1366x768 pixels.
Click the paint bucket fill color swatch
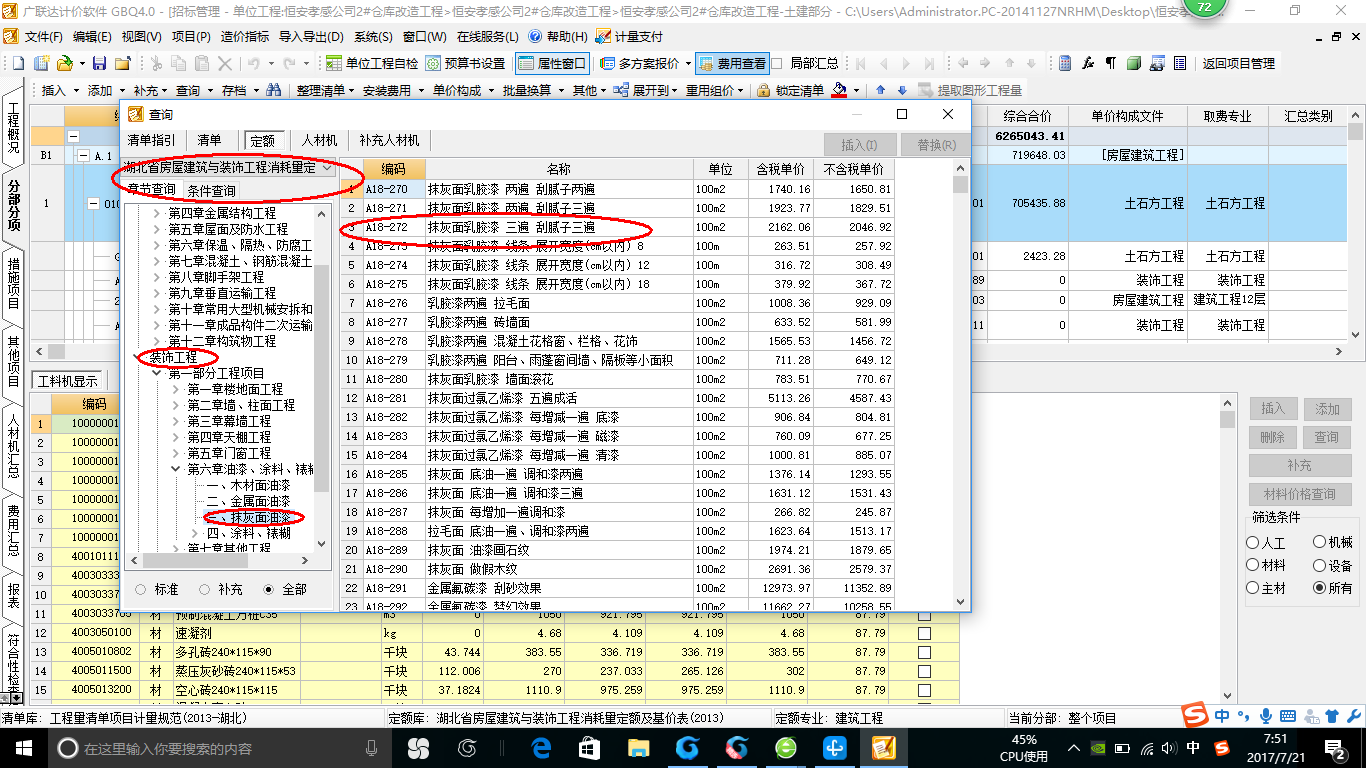(x=840, y=90)
